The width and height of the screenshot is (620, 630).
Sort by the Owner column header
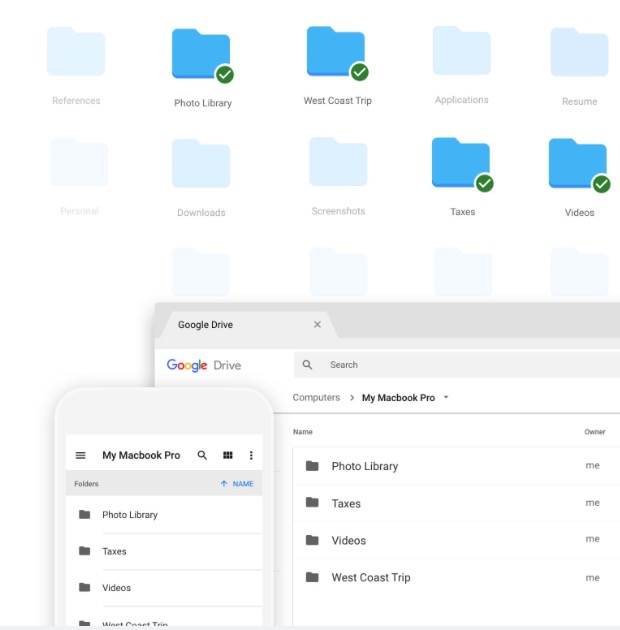click(x=595, y=432)
